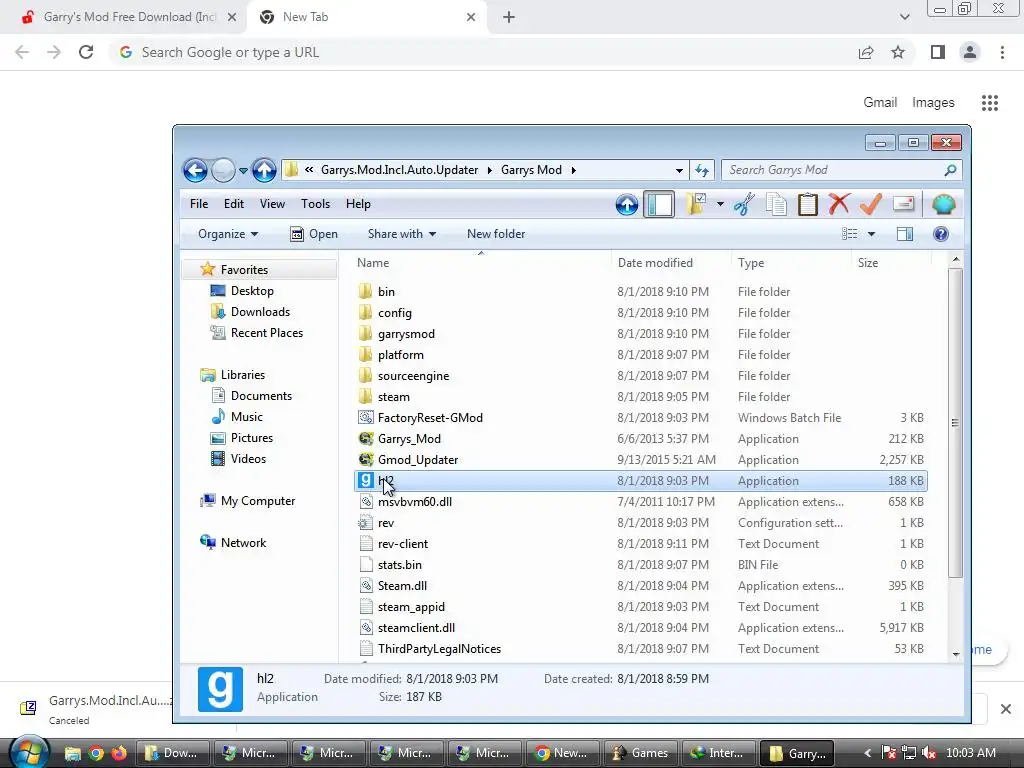
Task: Click the Explorer Back arrow button
Action: click(x=195, y=170)
